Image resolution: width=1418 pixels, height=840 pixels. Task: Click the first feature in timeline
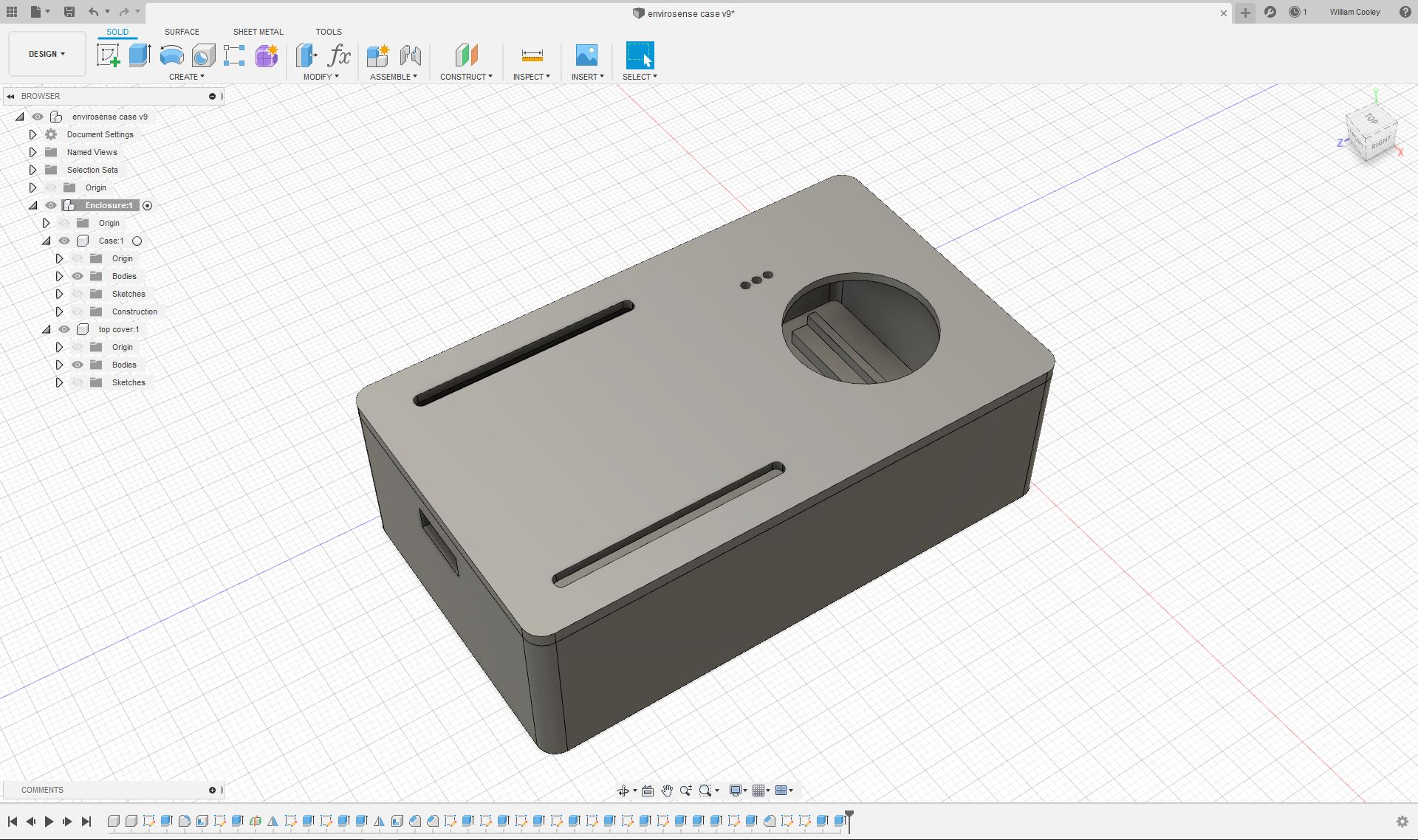click(113, 821)
